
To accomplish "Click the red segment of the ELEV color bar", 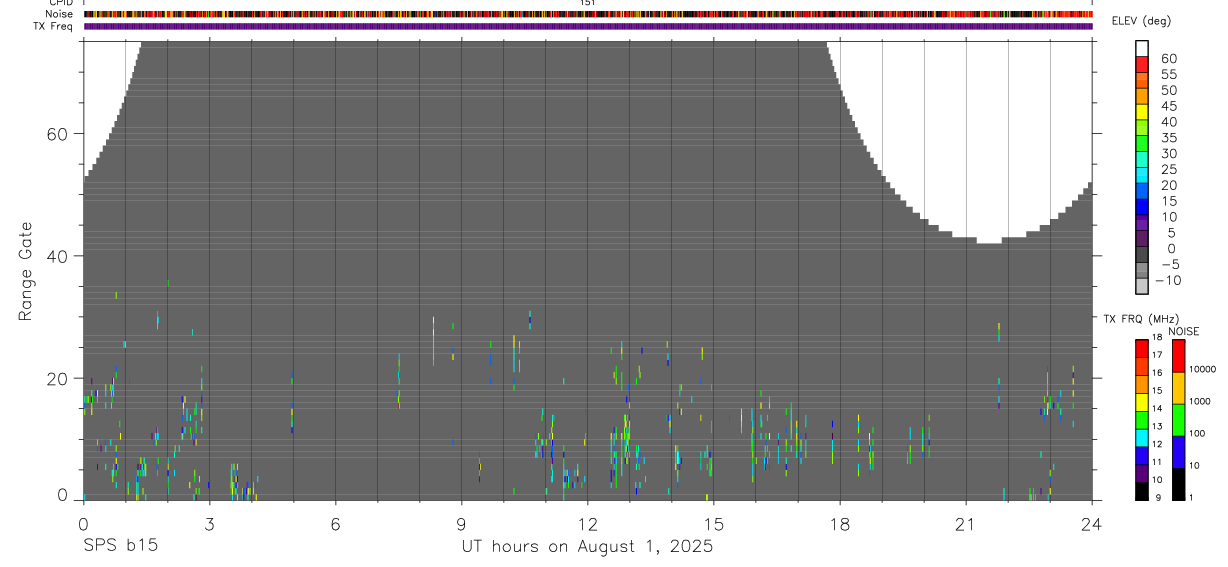I will pos(1142,64).
